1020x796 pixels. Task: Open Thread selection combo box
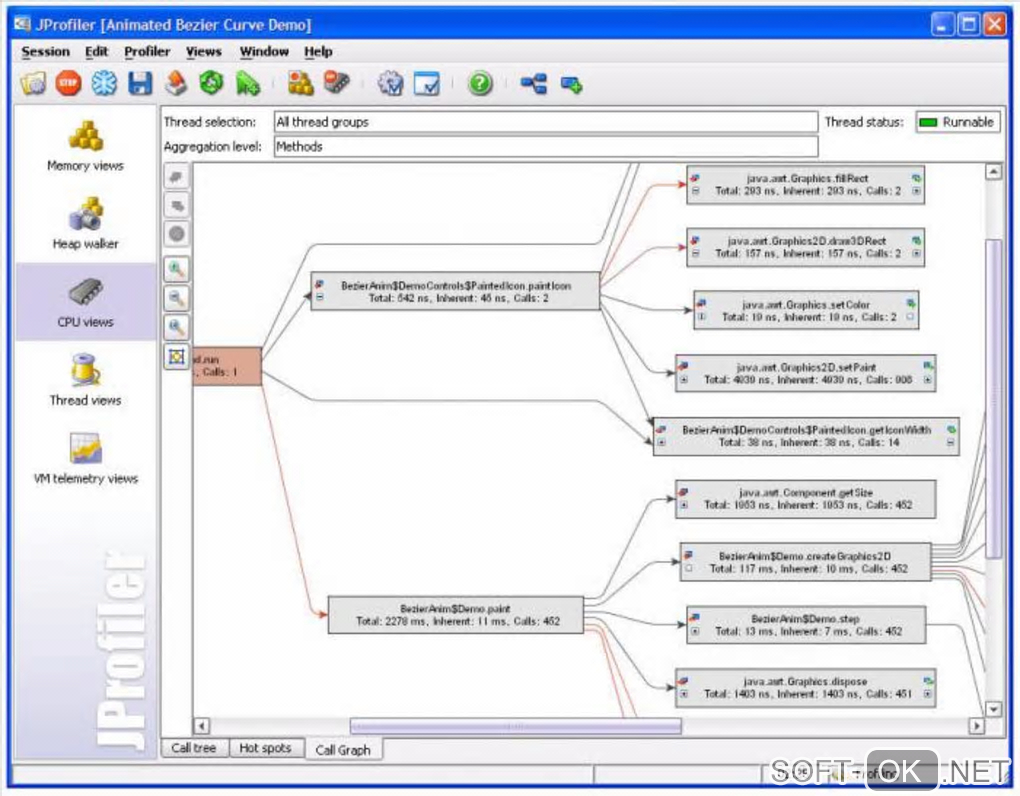[x=546, y=122]
